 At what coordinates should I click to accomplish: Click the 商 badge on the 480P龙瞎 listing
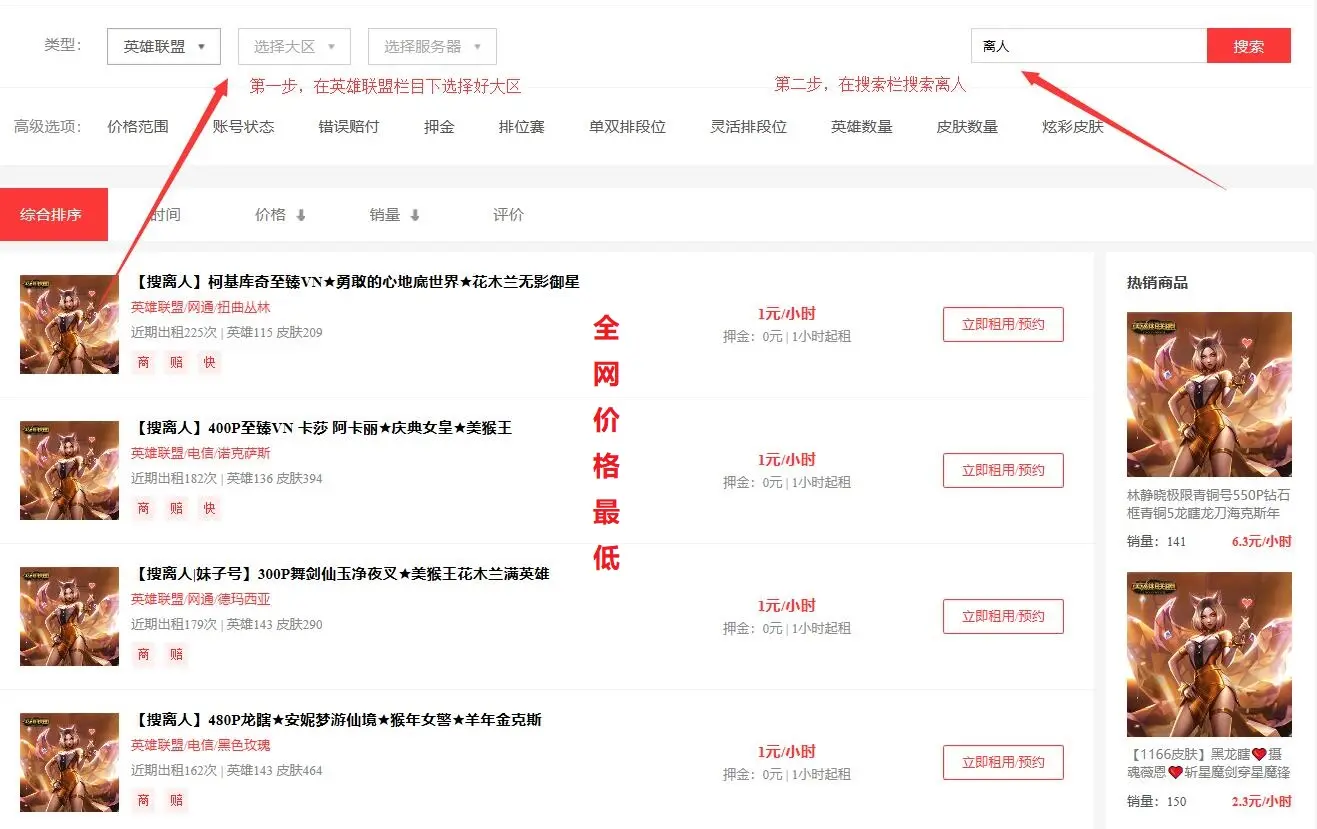click(143, 800)
